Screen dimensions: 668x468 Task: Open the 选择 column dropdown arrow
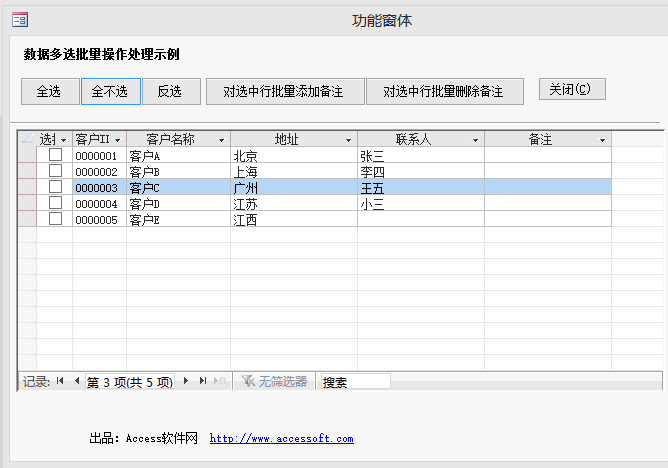tap(64, 140)
